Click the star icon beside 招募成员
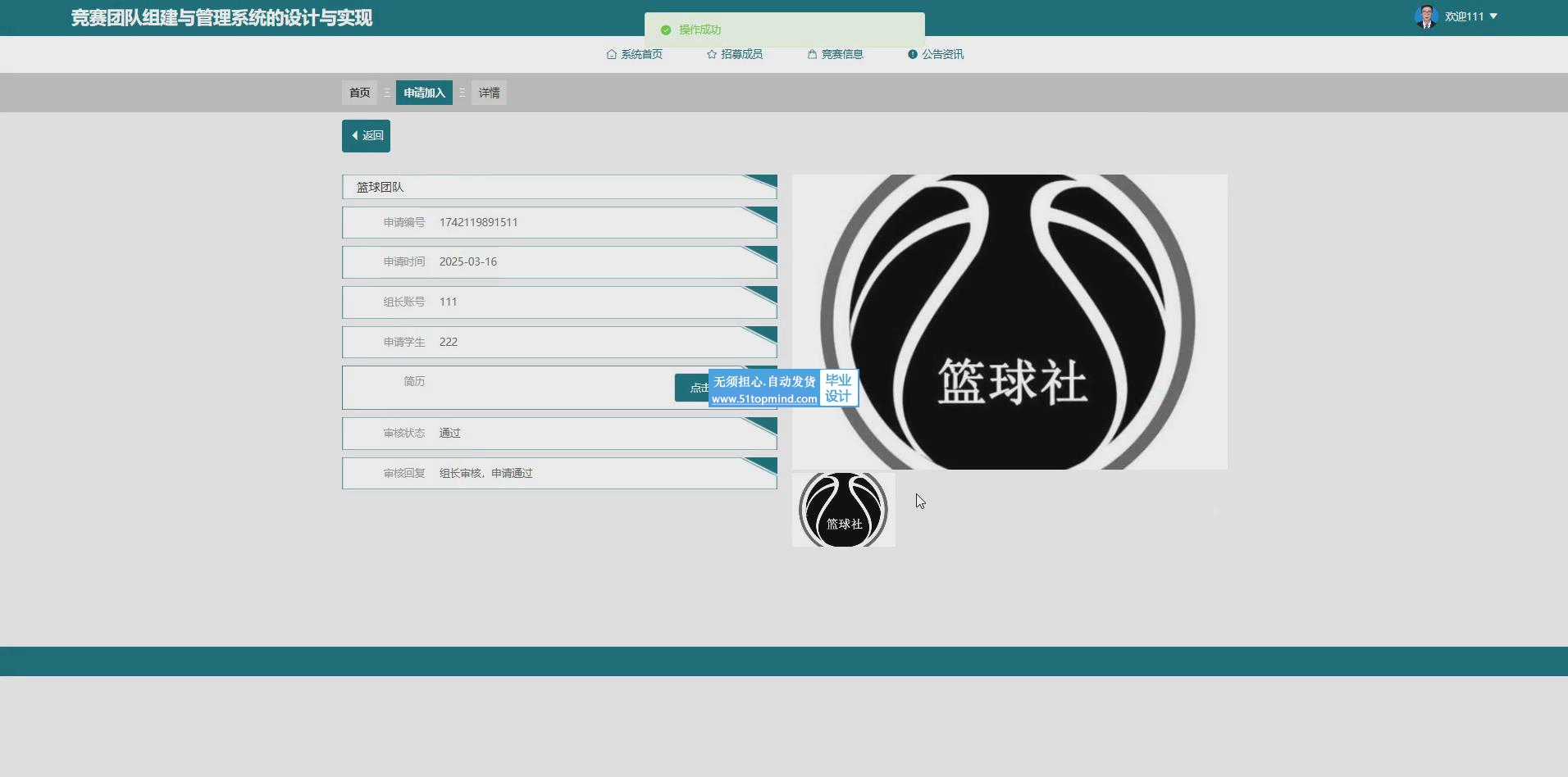The width and height of the screenshot is (1568, 777). click(x=711, y=54)
